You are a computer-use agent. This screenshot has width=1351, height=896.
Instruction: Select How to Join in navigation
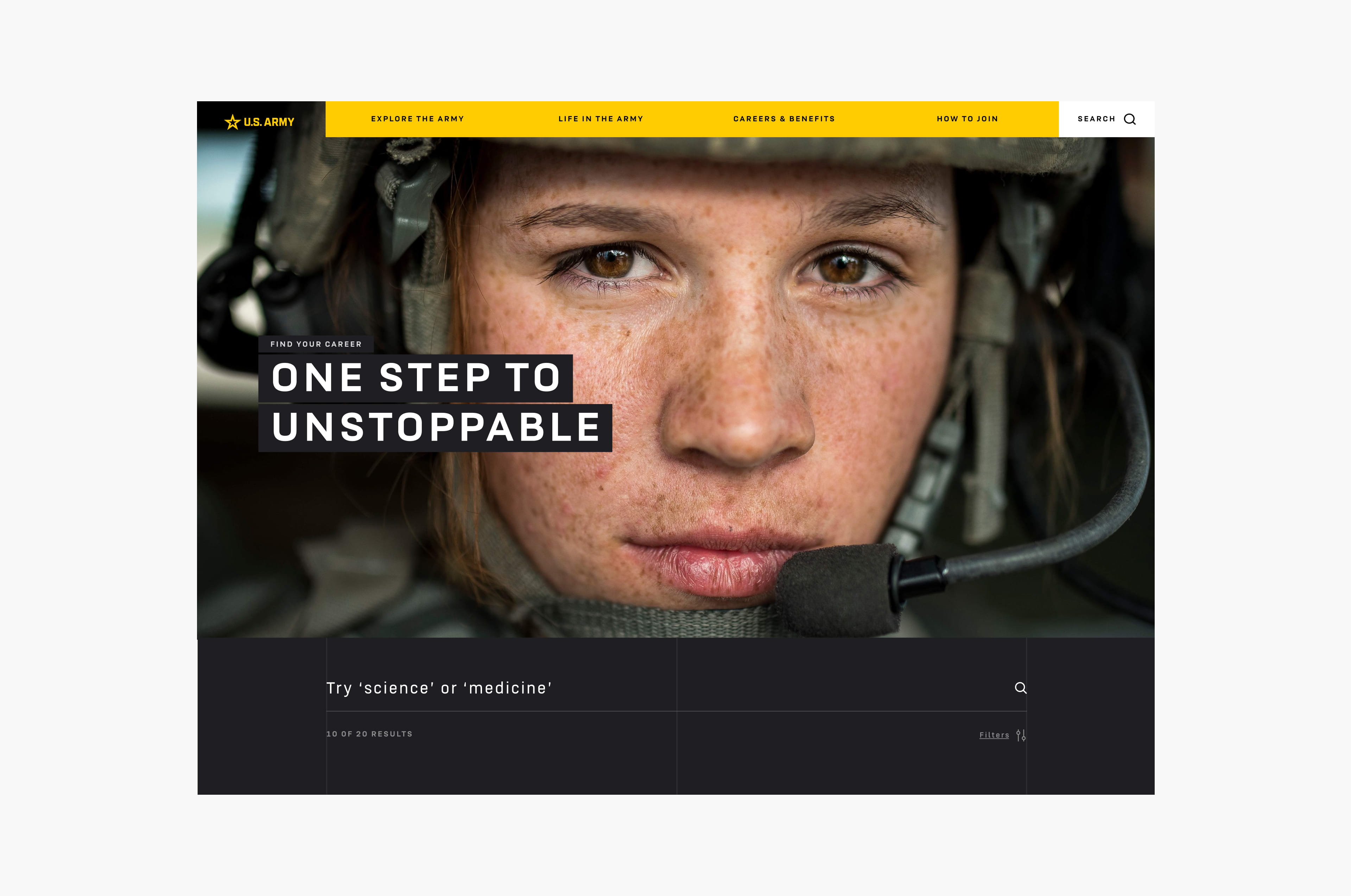point(968,119)
